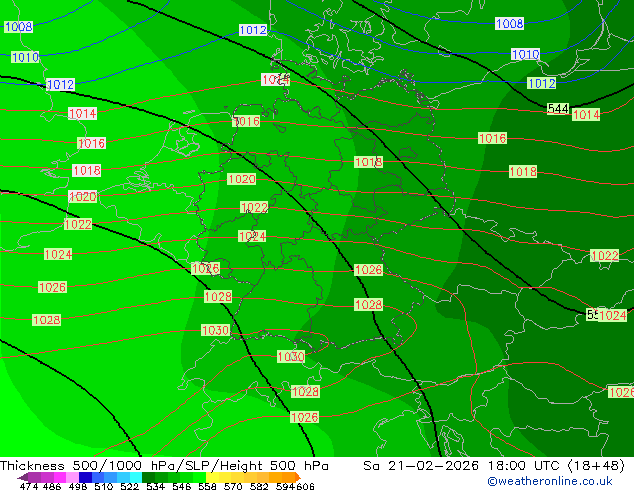The height and width of the screenshot is (490, 634).
Task: Click the forecast date "Sa 21-02-2026 18:00 UTC"
Action: click(463, 466)
